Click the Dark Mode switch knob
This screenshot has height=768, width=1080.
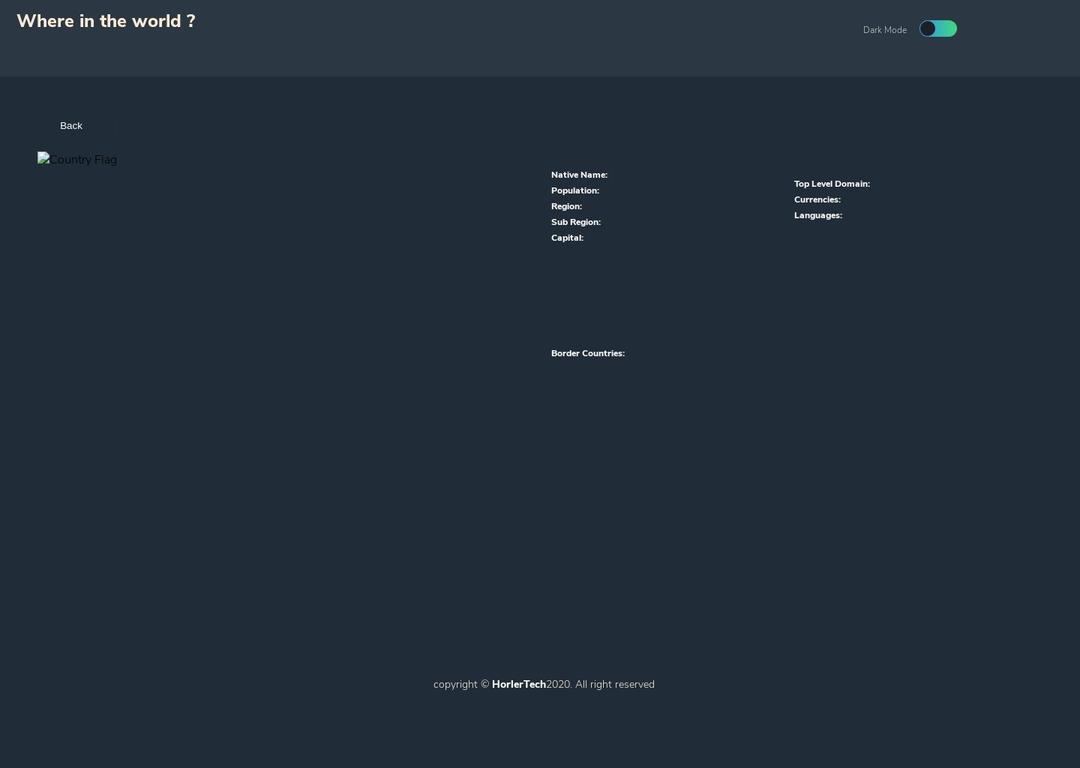[x=929, y=28]
